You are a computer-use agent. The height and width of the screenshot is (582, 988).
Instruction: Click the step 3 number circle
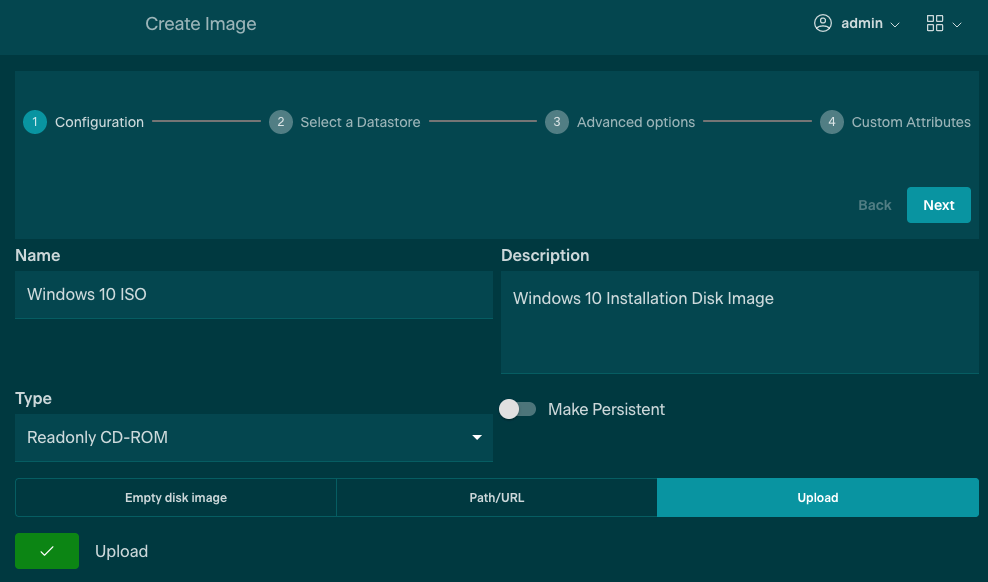tap(557, 122)
